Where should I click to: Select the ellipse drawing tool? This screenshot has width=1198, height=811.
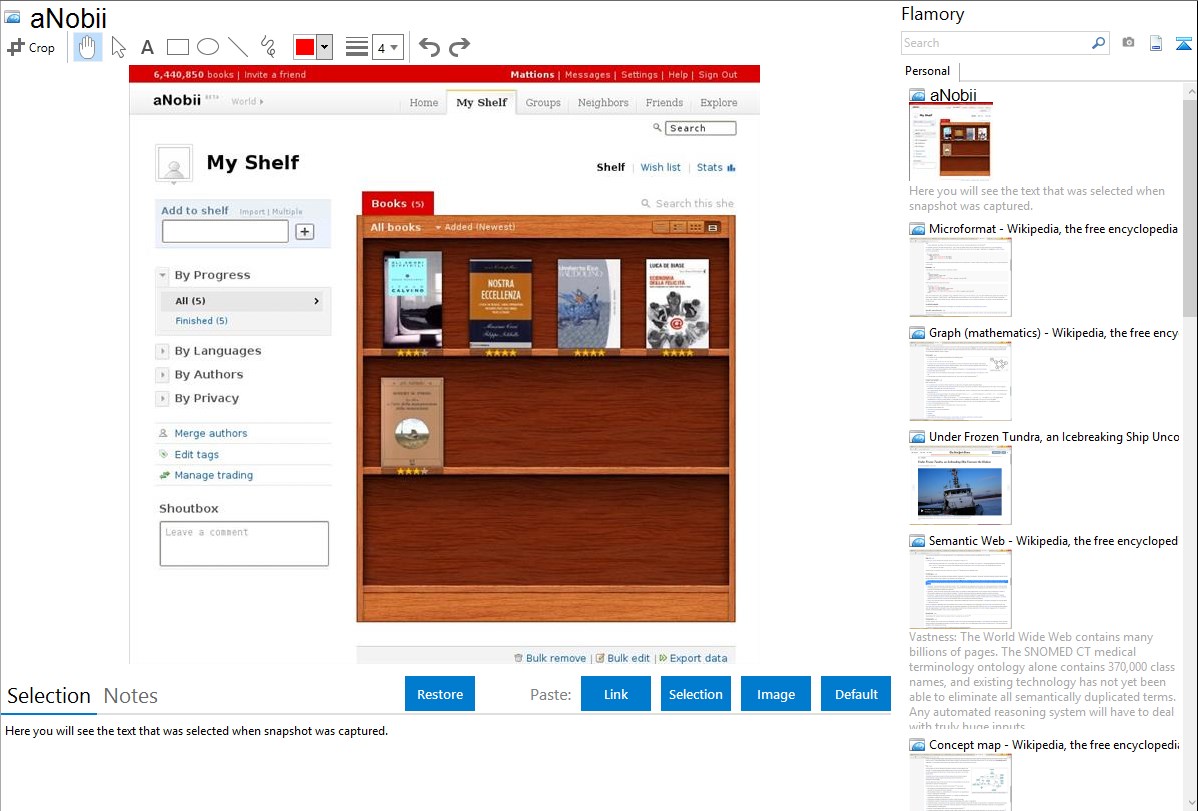point(208,47)
